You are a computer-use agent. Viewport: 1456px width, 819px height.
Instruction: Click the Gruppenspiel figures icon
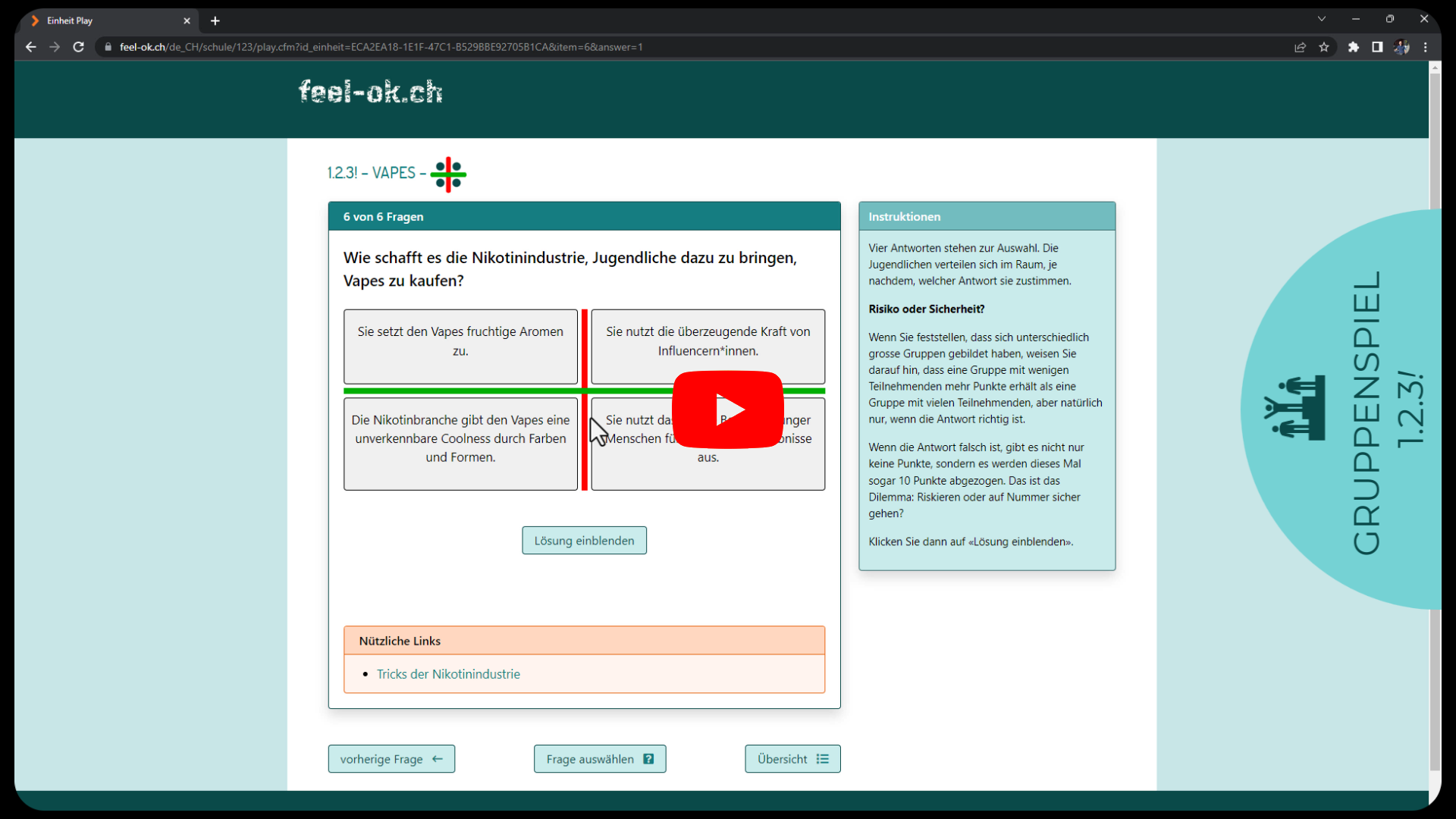1294,408
